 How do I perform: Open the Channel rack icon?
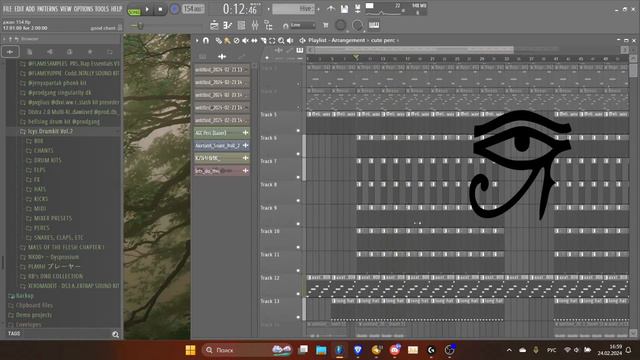pos(241,25)
